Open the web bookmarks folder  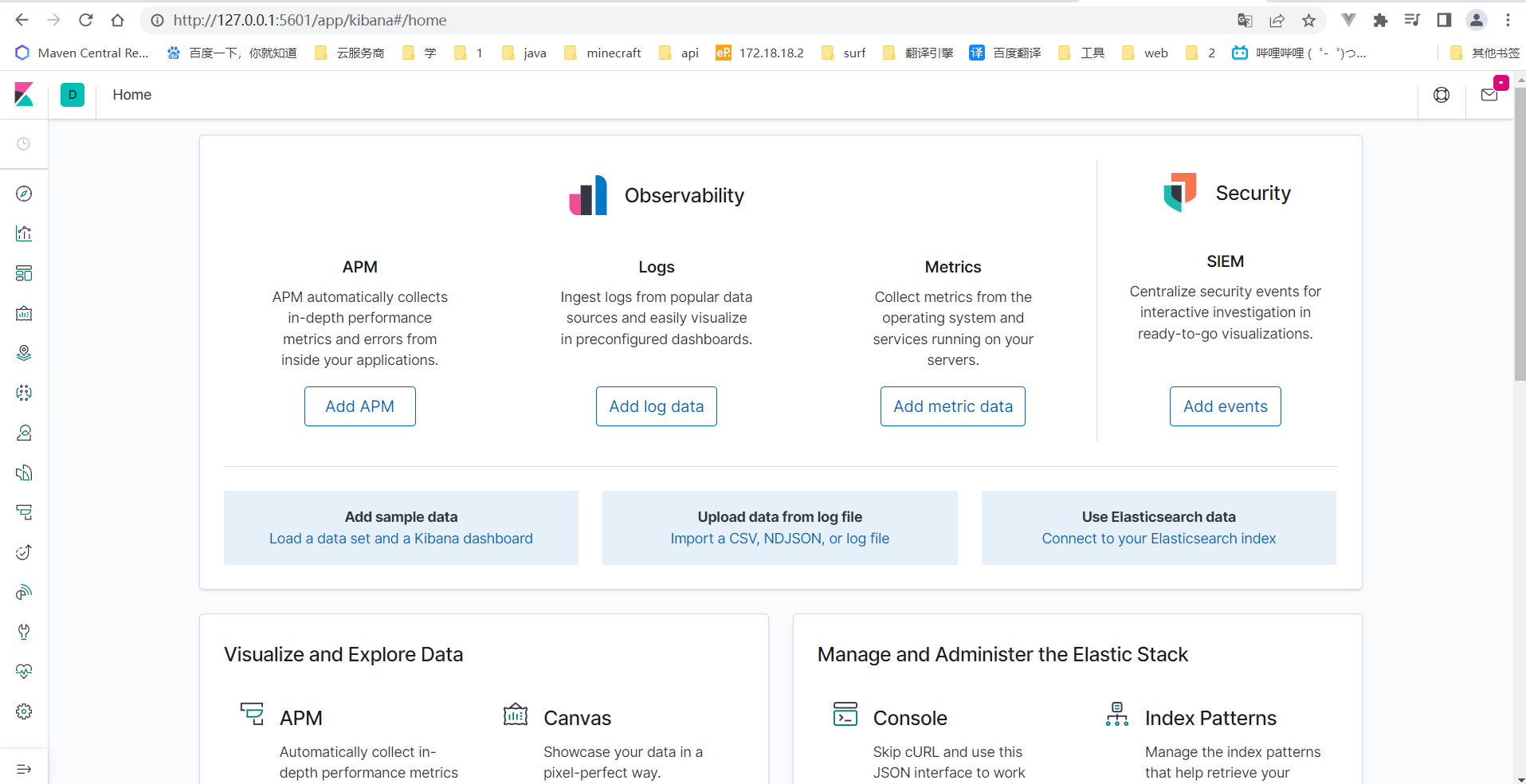(x=1144, y=53)
